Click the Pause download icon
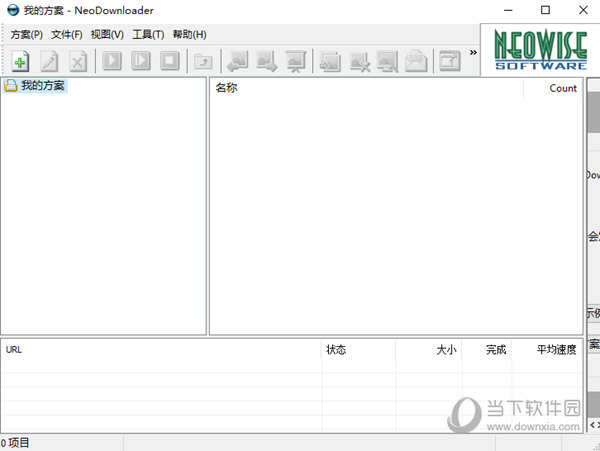The height and width of the screenshot is (451, 600). [x=141, y=60]
